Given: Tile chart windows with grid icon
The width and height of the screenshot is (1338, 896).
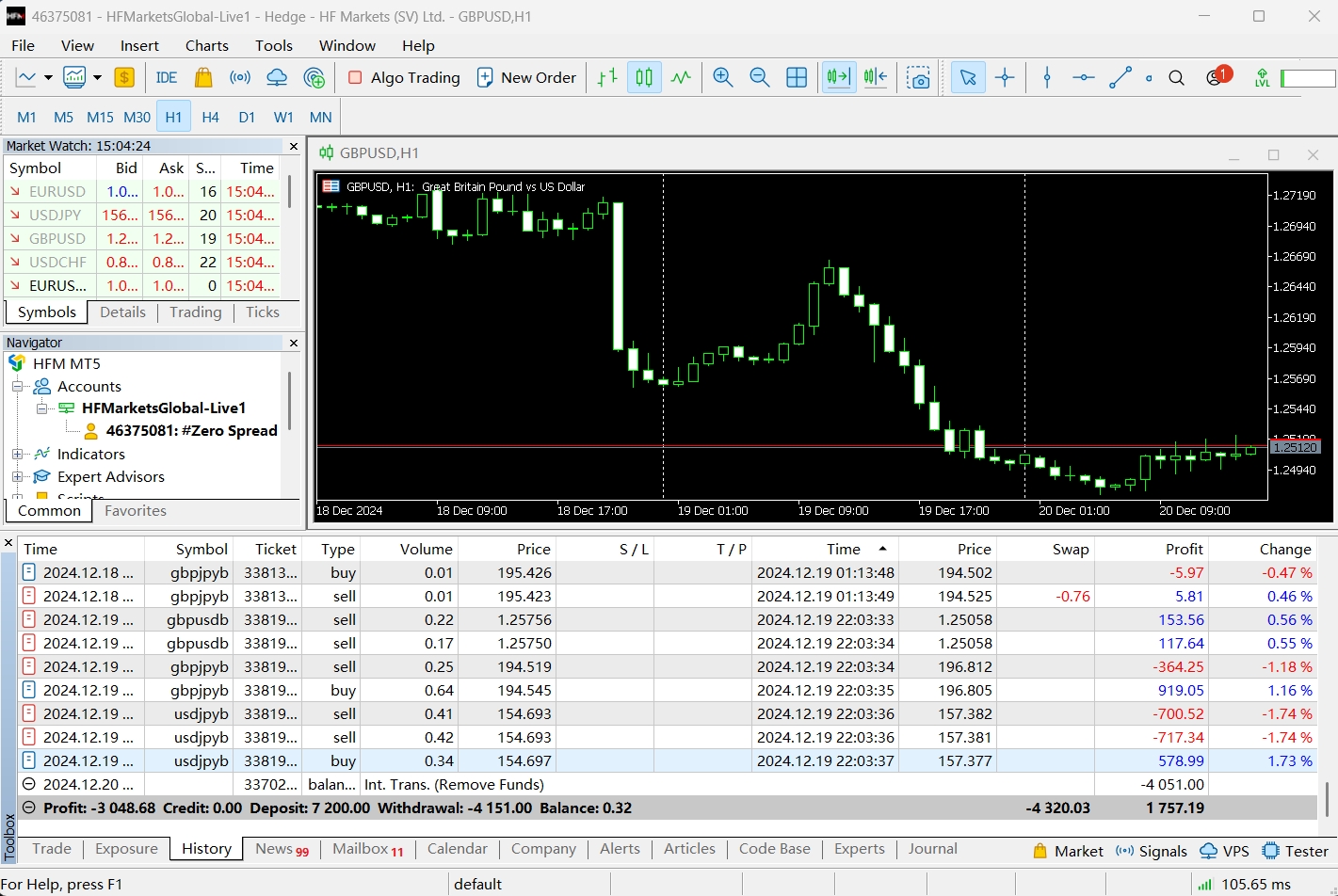Looking at the screenshot, I should (x=797, y=78).
